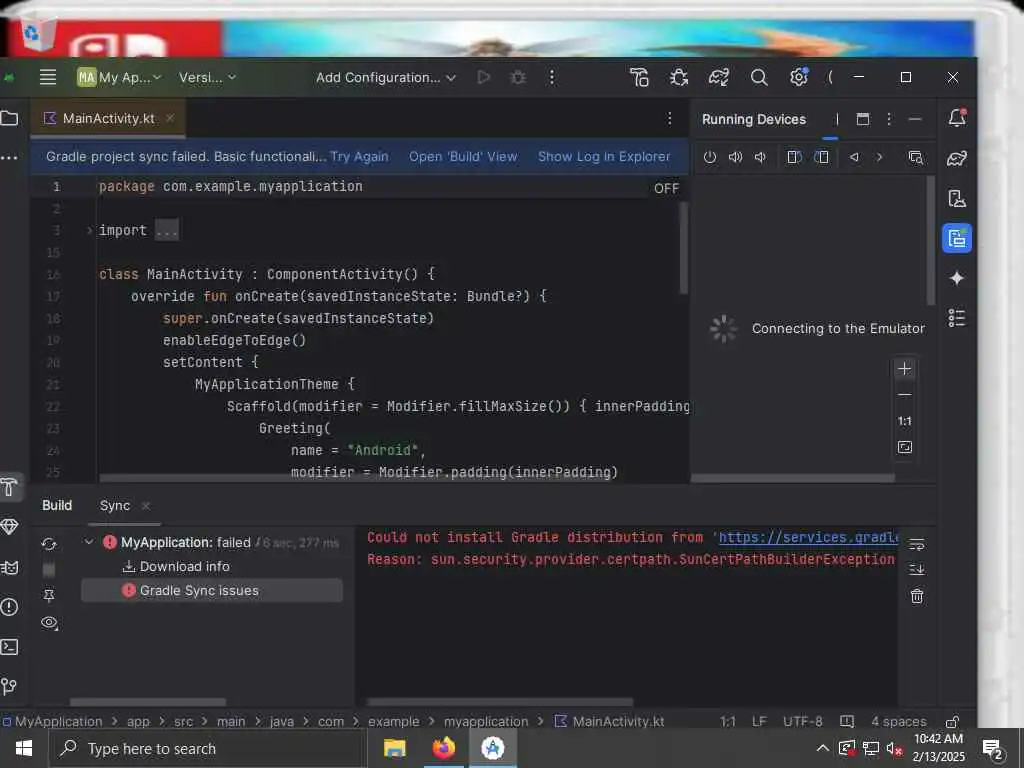Image resolution: width=1024 pixels, height=768 pixels.
Task: Set emulator zoom to 1:1
Action: coord(904,421)
